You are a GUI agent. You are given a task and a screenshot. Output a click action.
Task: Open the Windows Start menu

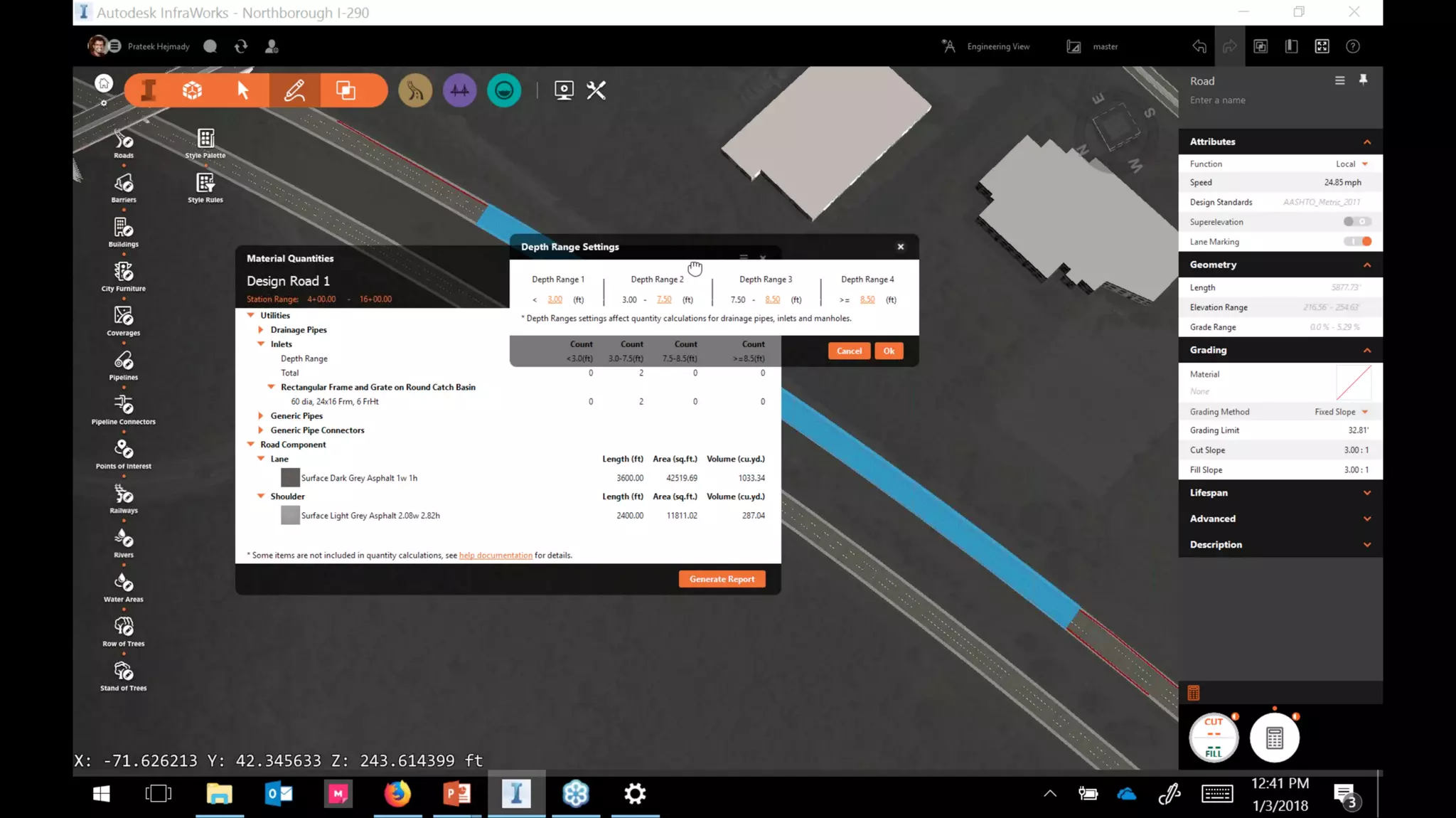pos(101,794)
